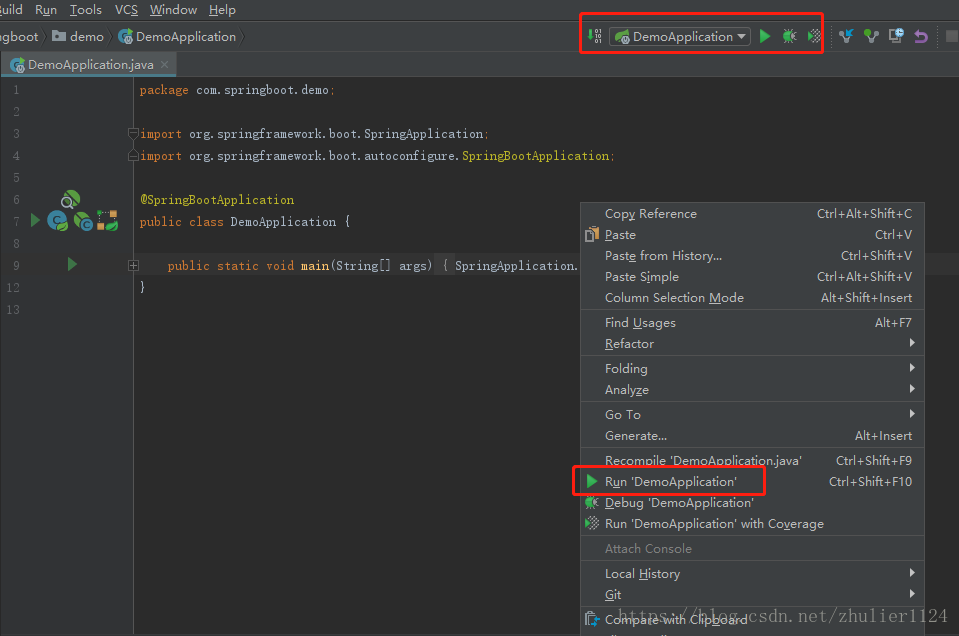The height and width of the screenshot is (636, 959).
Task: Choose Find Usages in context menu
Action: [752, 323]
